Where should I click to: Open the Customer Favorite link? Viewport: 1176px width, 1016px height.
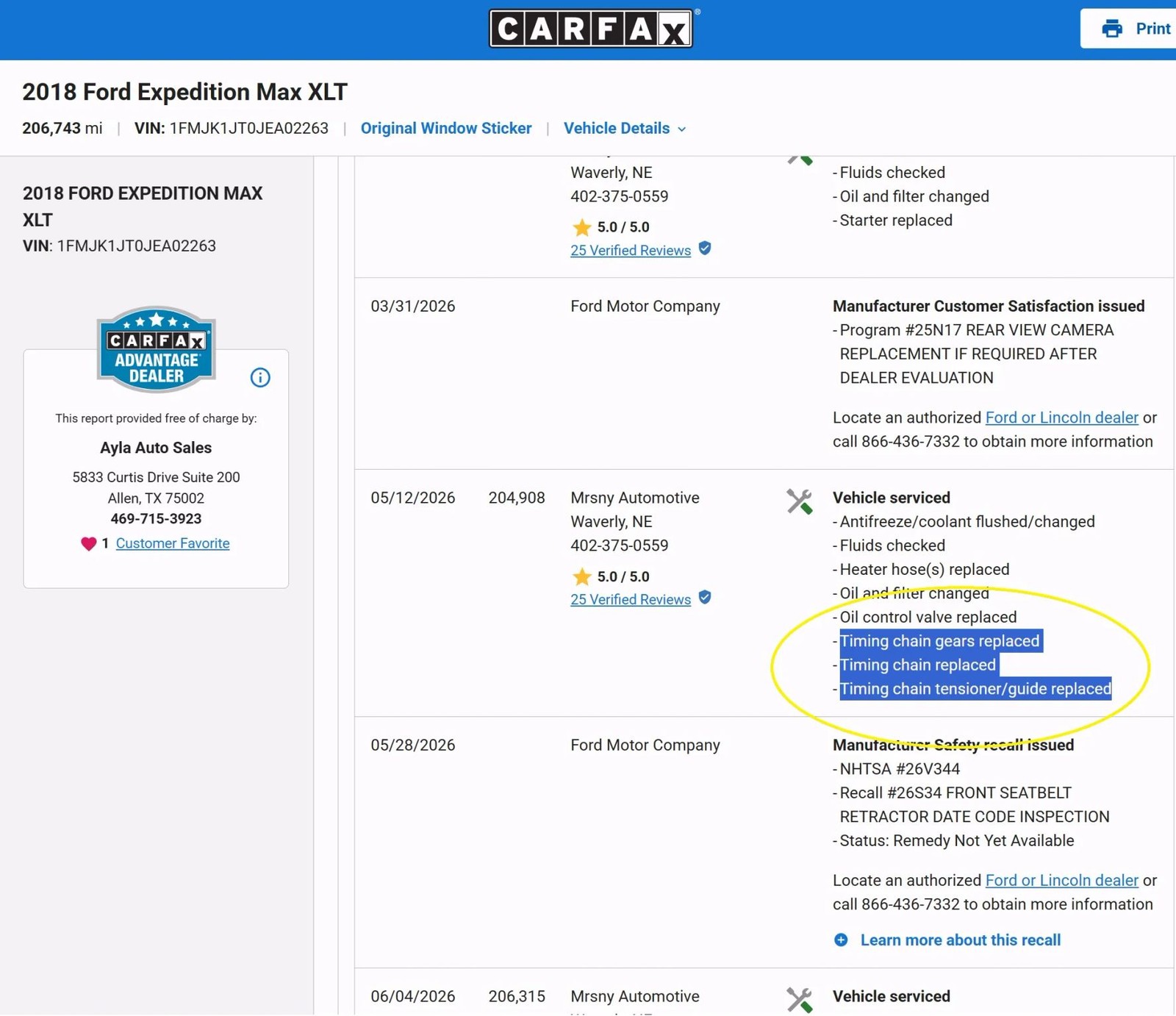point(173,543)
